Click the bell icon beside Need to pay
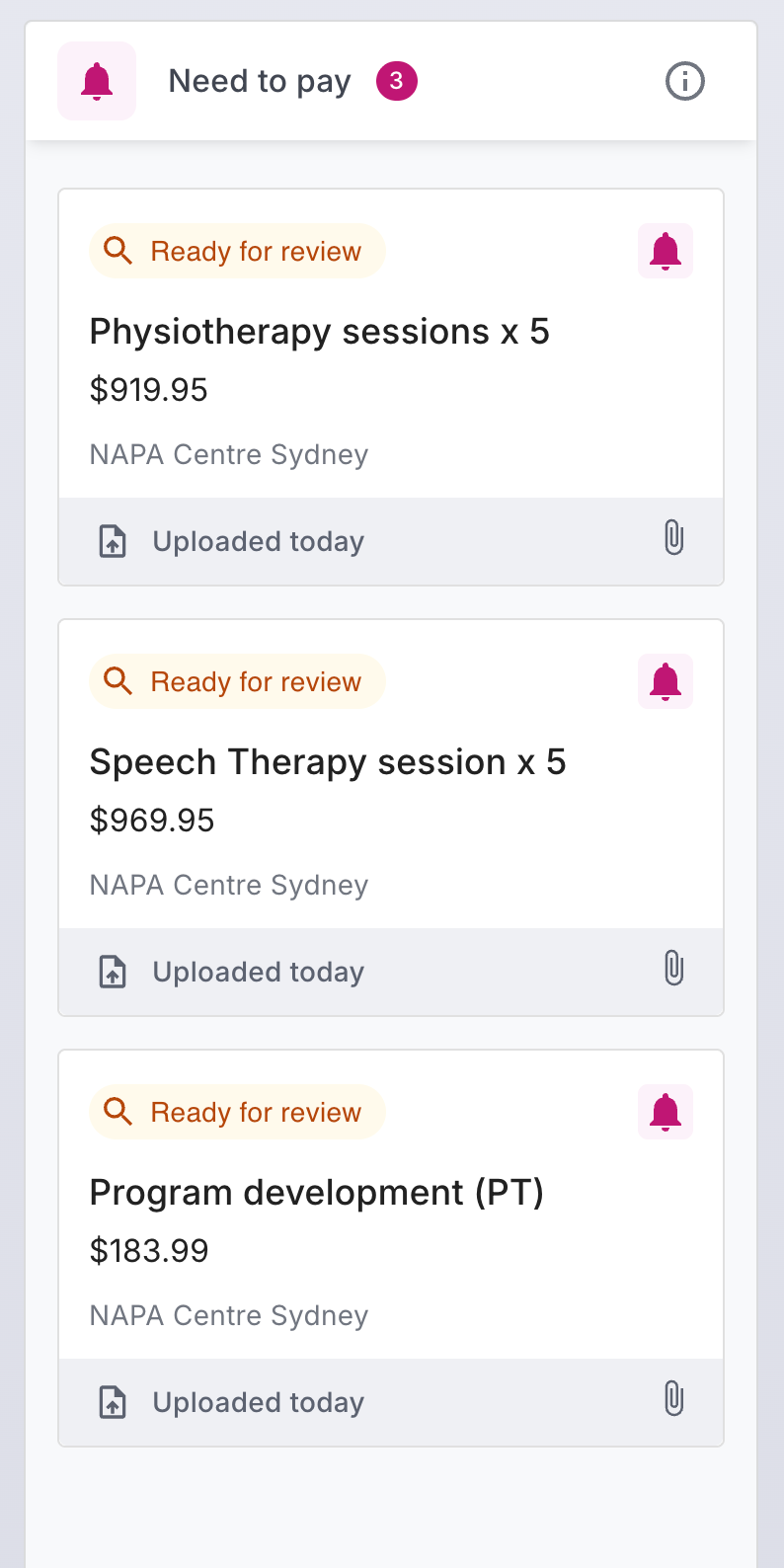The height and width of the screenshot is (1568, 784). click(x=97, y=81)
